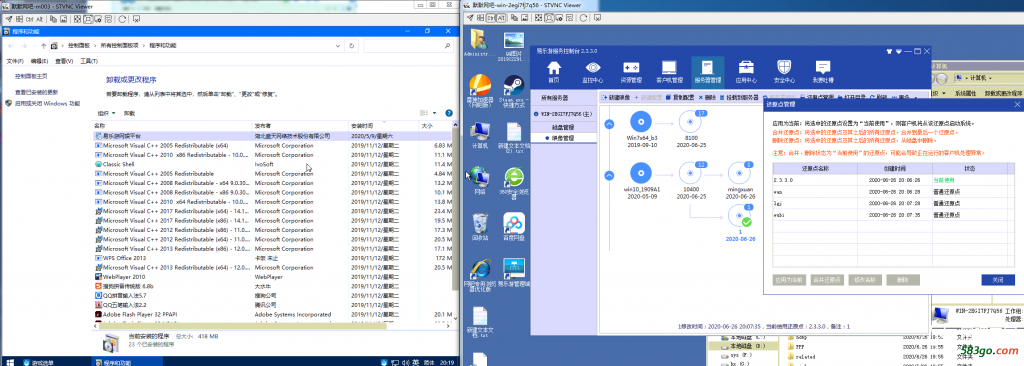The image size is (1024, 366).
Task: Open the 组织 dropdown in Programs window
Action: coord(106,113)
